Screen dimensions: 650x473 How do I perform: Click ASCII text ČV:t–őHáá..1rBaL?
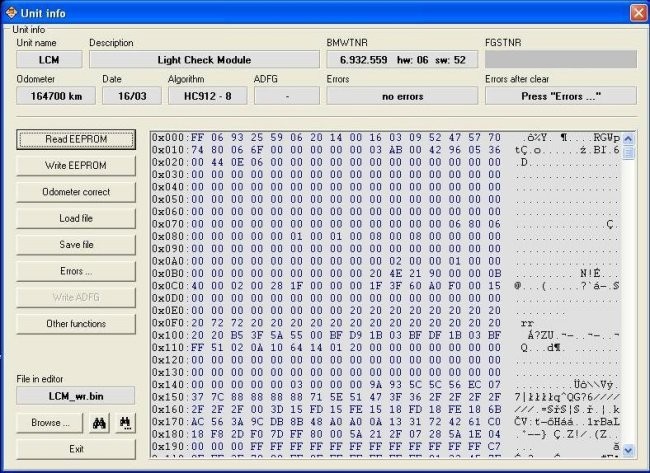pos(567,422)
